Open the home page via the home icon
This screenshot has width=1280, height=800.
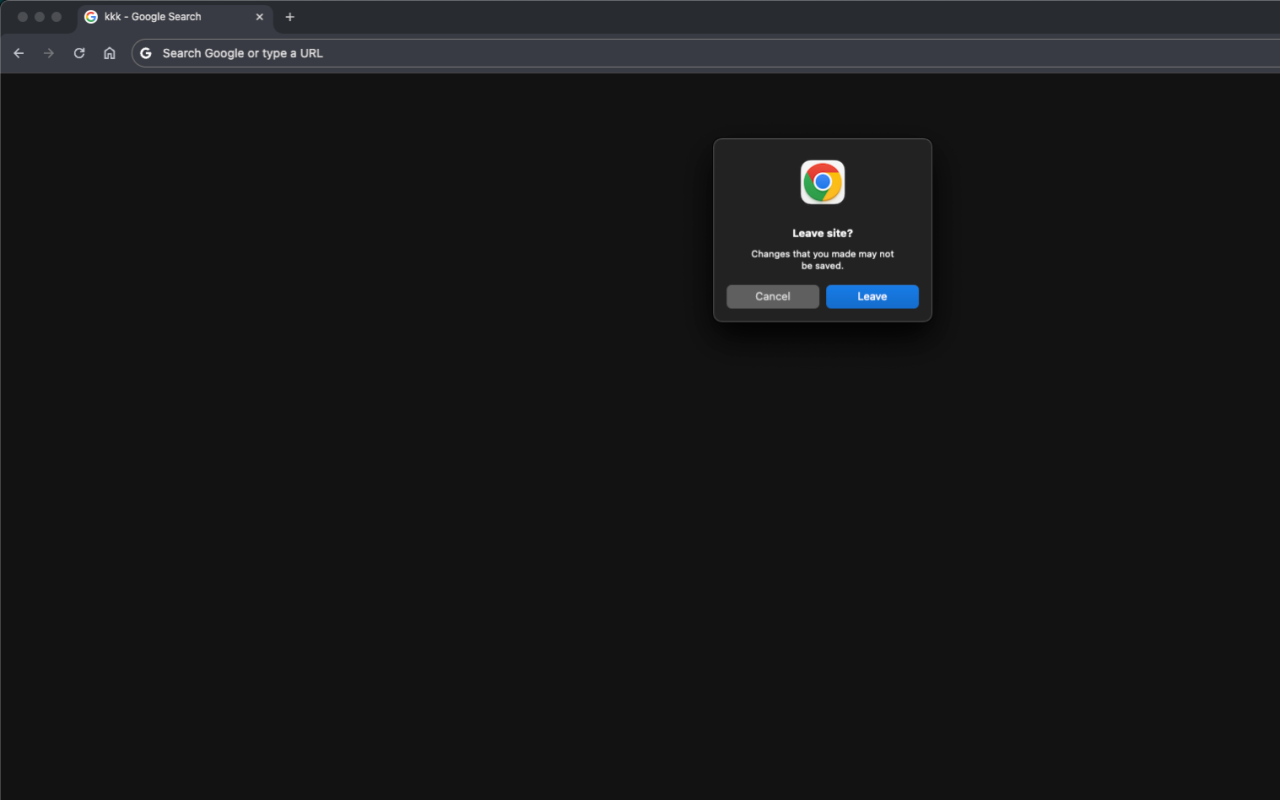[109, 53]
